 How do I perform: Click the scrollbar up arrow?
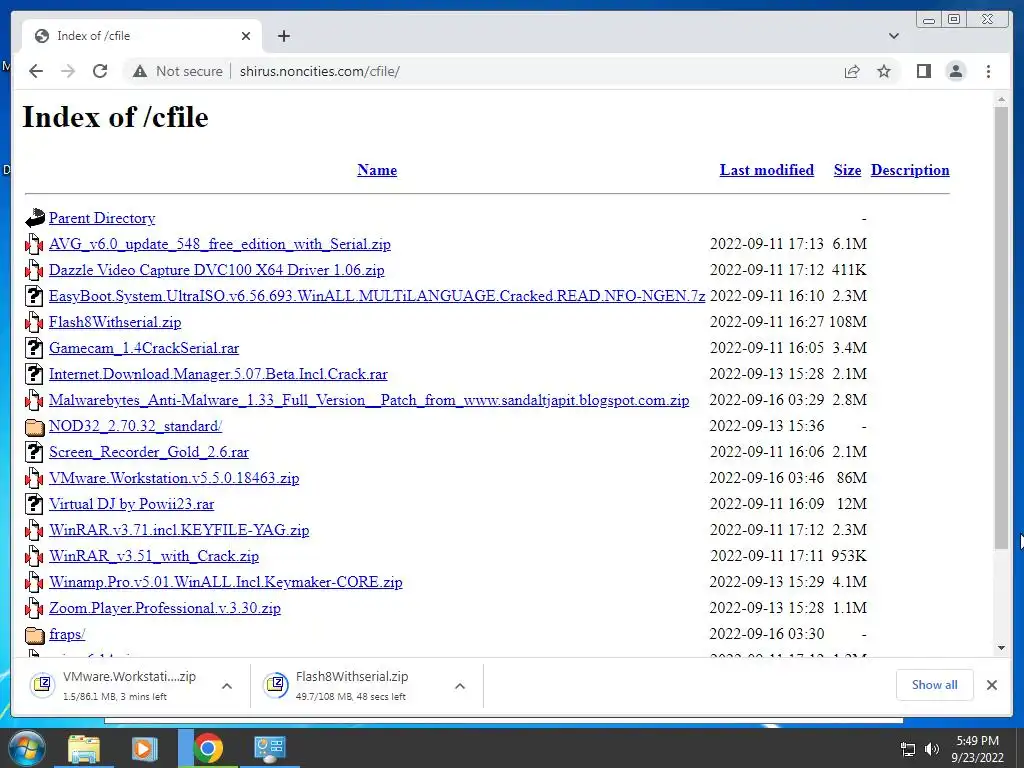tap(1001, 100)
